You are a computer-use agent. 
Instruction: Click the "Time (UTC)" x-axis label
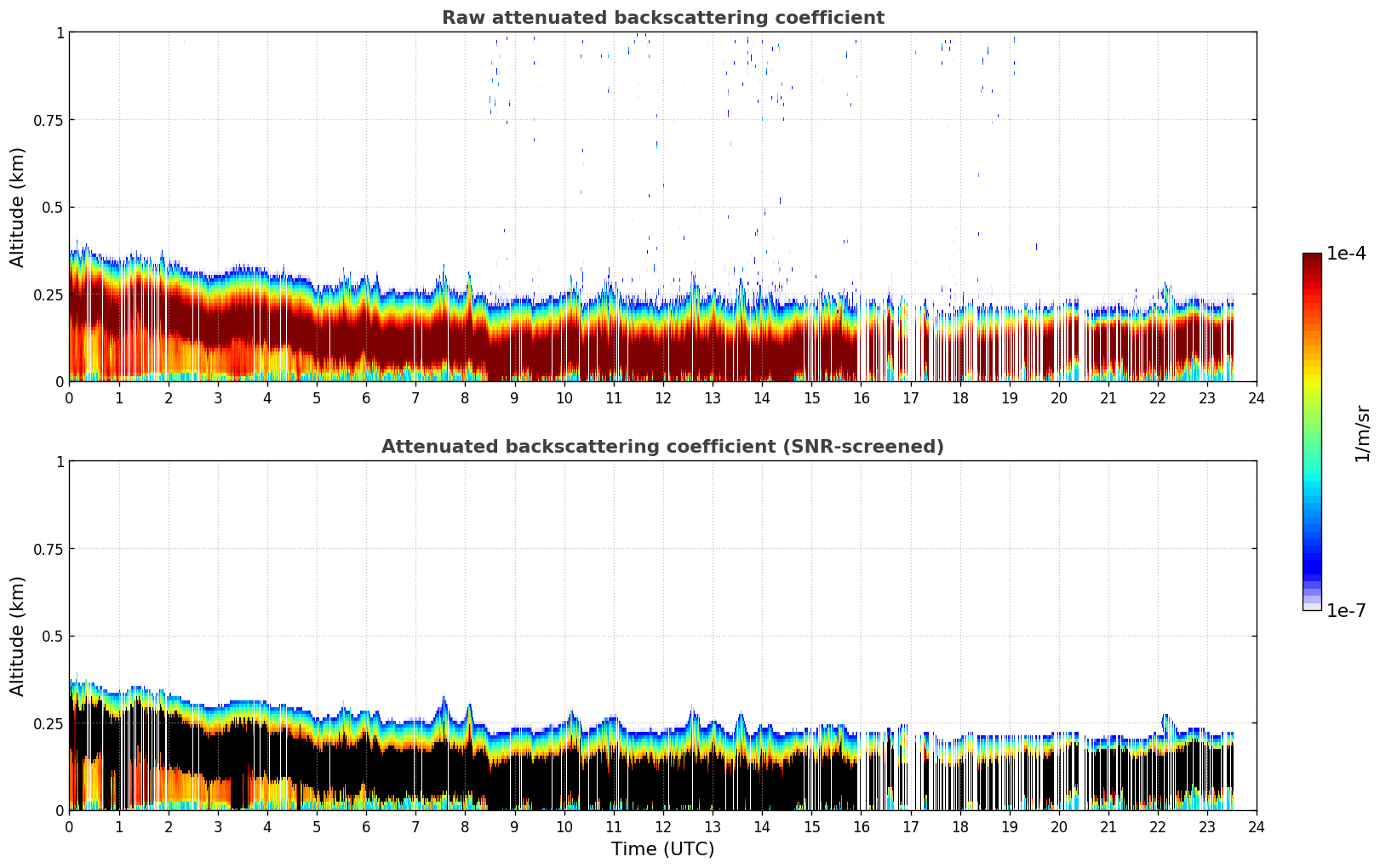(x=662, y=849)
